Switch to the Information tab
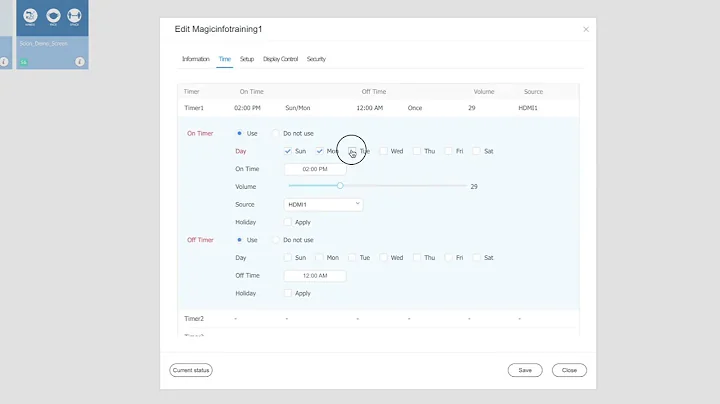 195,59
